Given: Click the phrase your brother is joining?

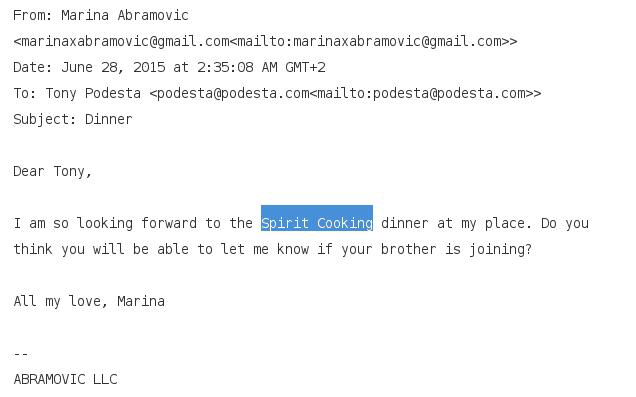Looking at the screenshot, I should (x=436, y=249).
